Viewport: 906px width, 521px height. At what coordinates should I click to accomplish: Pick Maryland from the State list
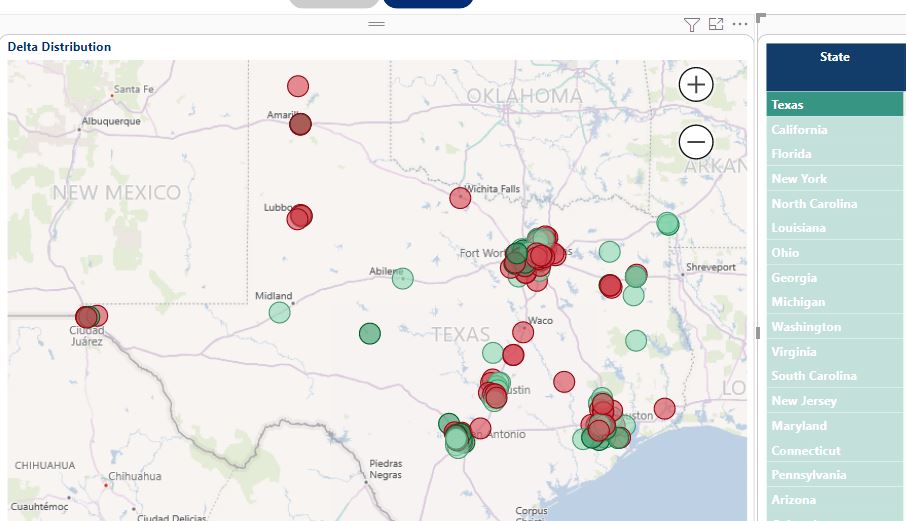click(x=834, y=425)
